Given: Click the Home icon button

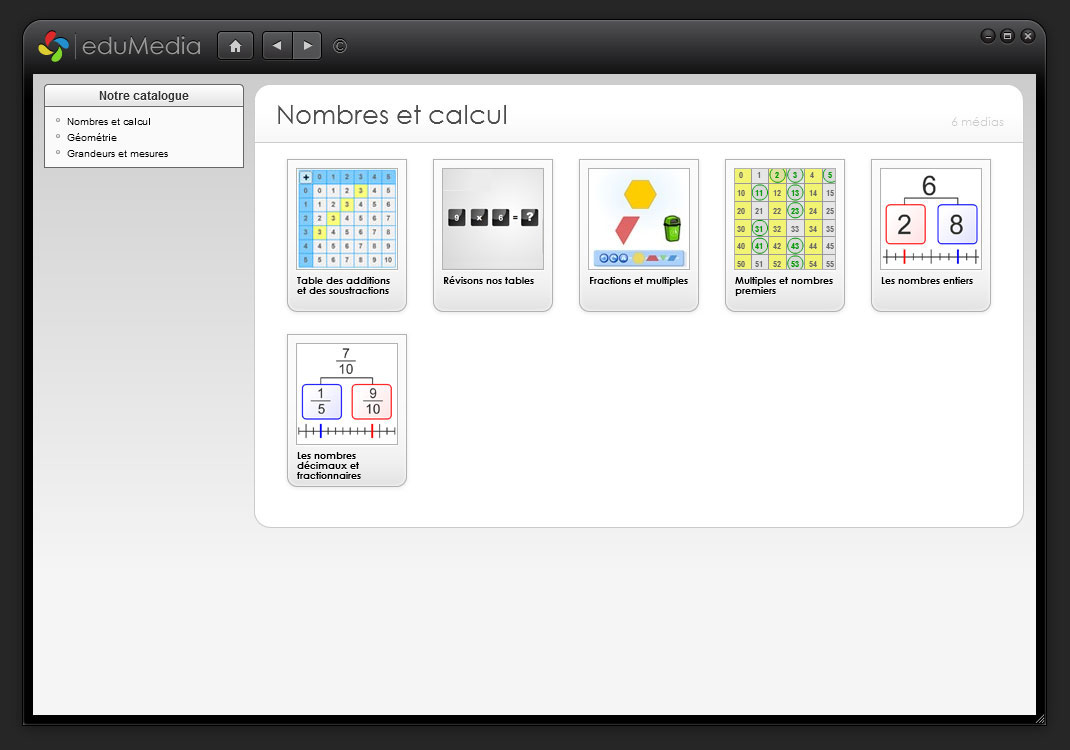Looking at the screenshot, I should pos(235,46).
